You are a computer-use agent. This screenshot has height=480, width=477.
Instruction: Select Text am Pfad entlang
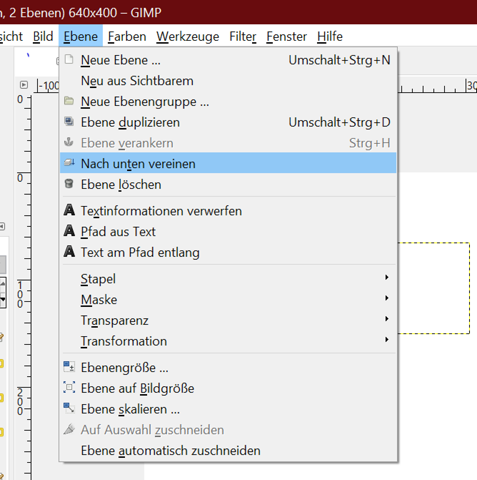pyautogui.click(x=228, y=252)
